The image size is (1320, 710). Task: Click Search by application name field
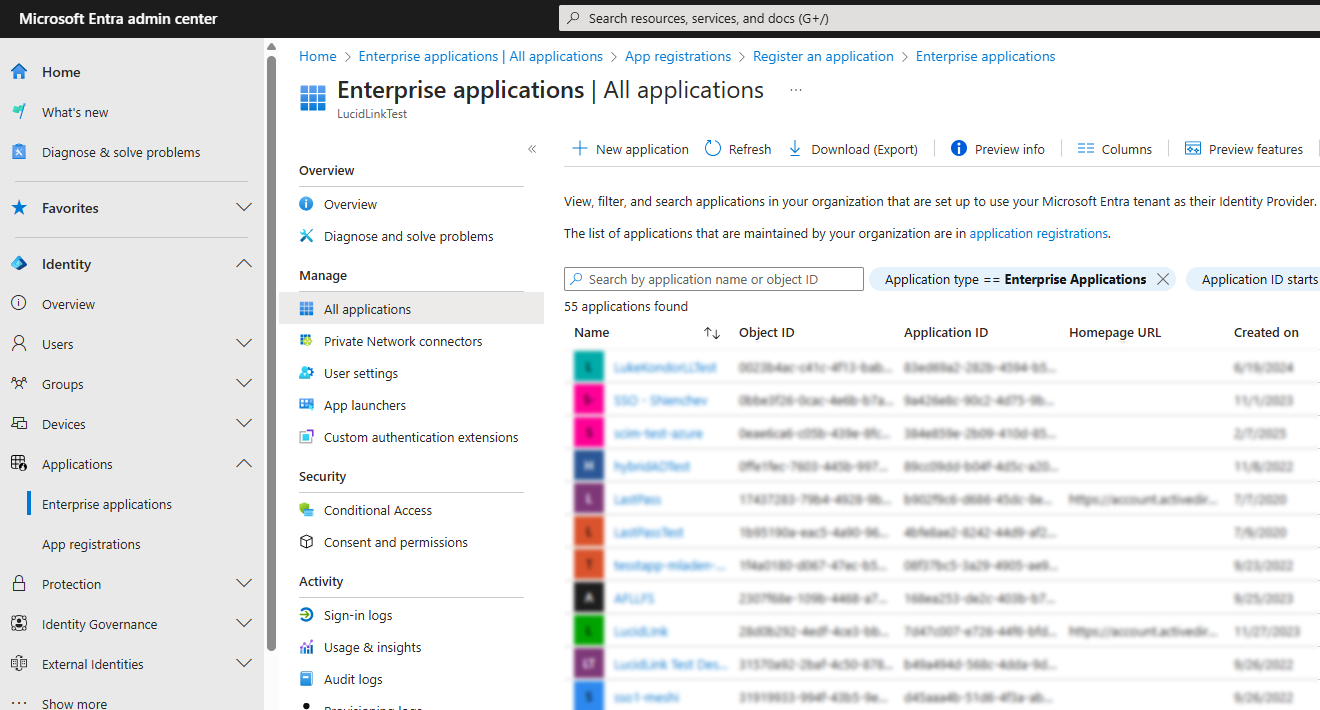point(714,279)
